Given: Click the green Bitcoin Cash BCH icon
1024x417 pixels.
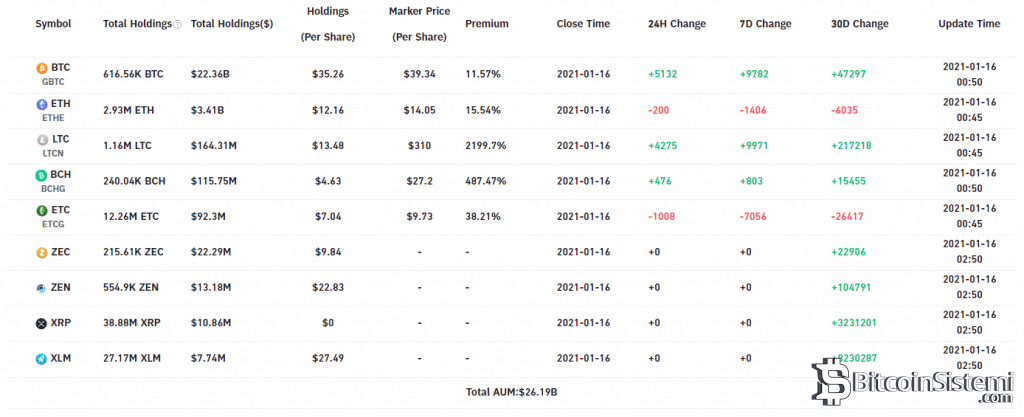Looking at the screenshot, I should tap(42, 175).
